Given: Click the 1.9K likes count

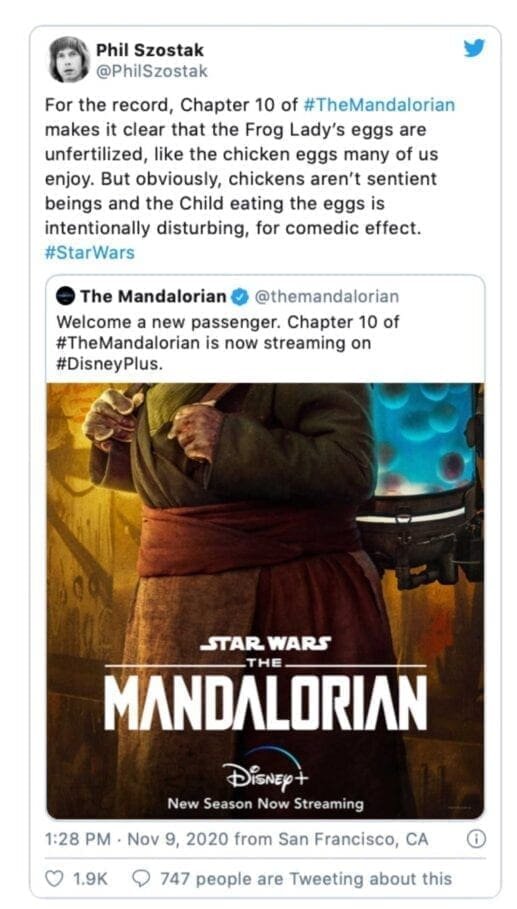Looking at the screenshot, I should tap(89, 878).
